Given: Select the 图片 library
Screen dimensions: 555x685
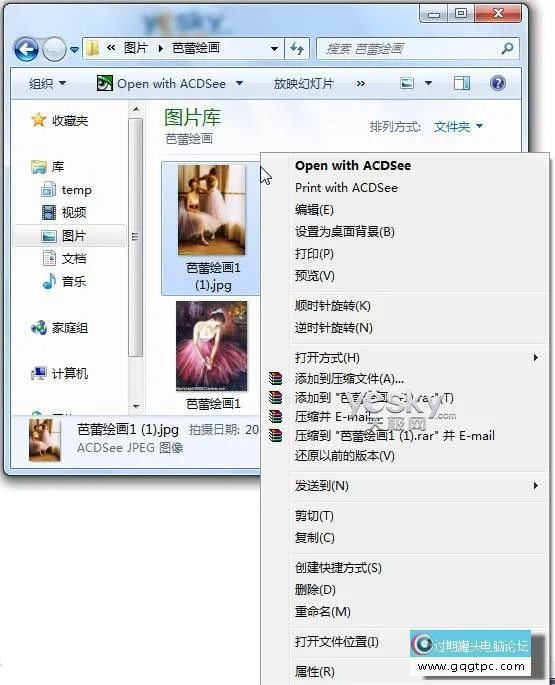Looking at the screenshot, I should click(x=70, y=236).
